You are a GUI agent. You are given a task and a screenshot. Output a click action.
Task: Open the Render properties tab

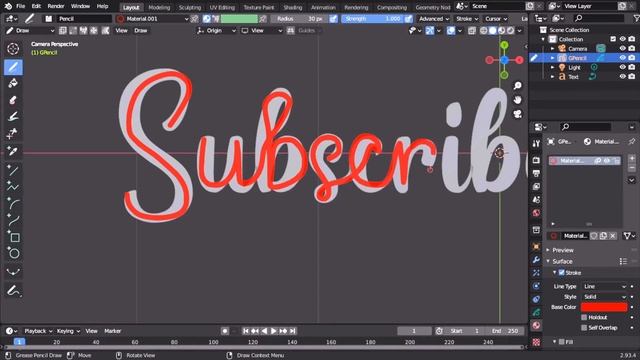[536, 160]
